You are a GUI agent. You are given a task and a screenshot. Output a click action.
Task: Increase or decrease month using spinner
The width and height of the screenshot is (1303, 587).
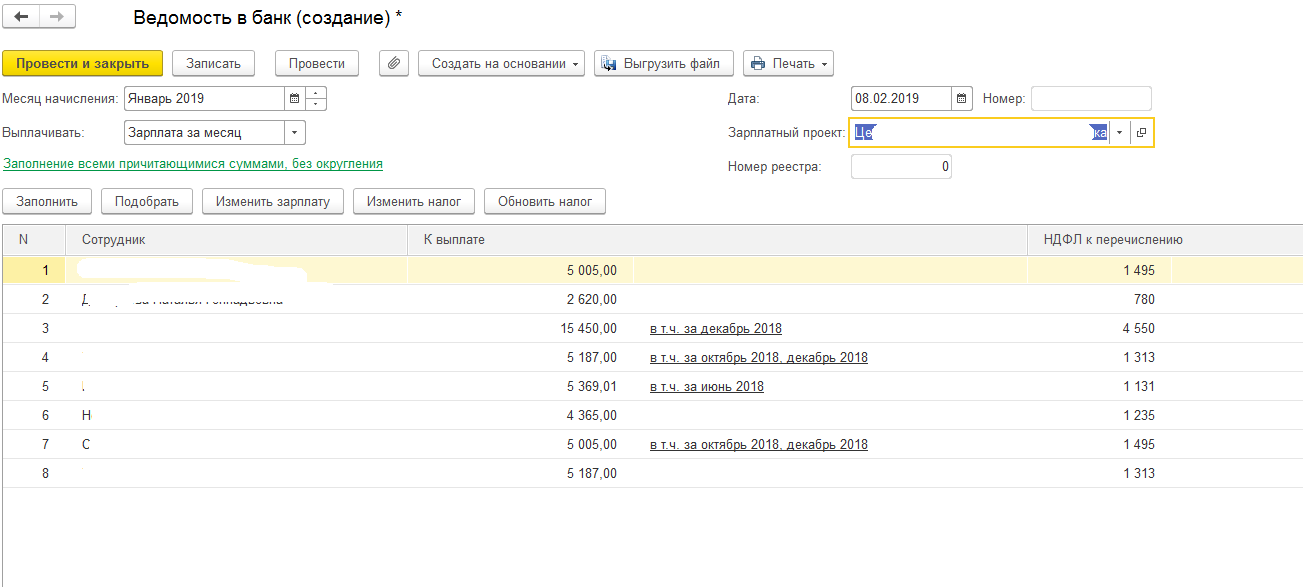click(x=316, y=99)
